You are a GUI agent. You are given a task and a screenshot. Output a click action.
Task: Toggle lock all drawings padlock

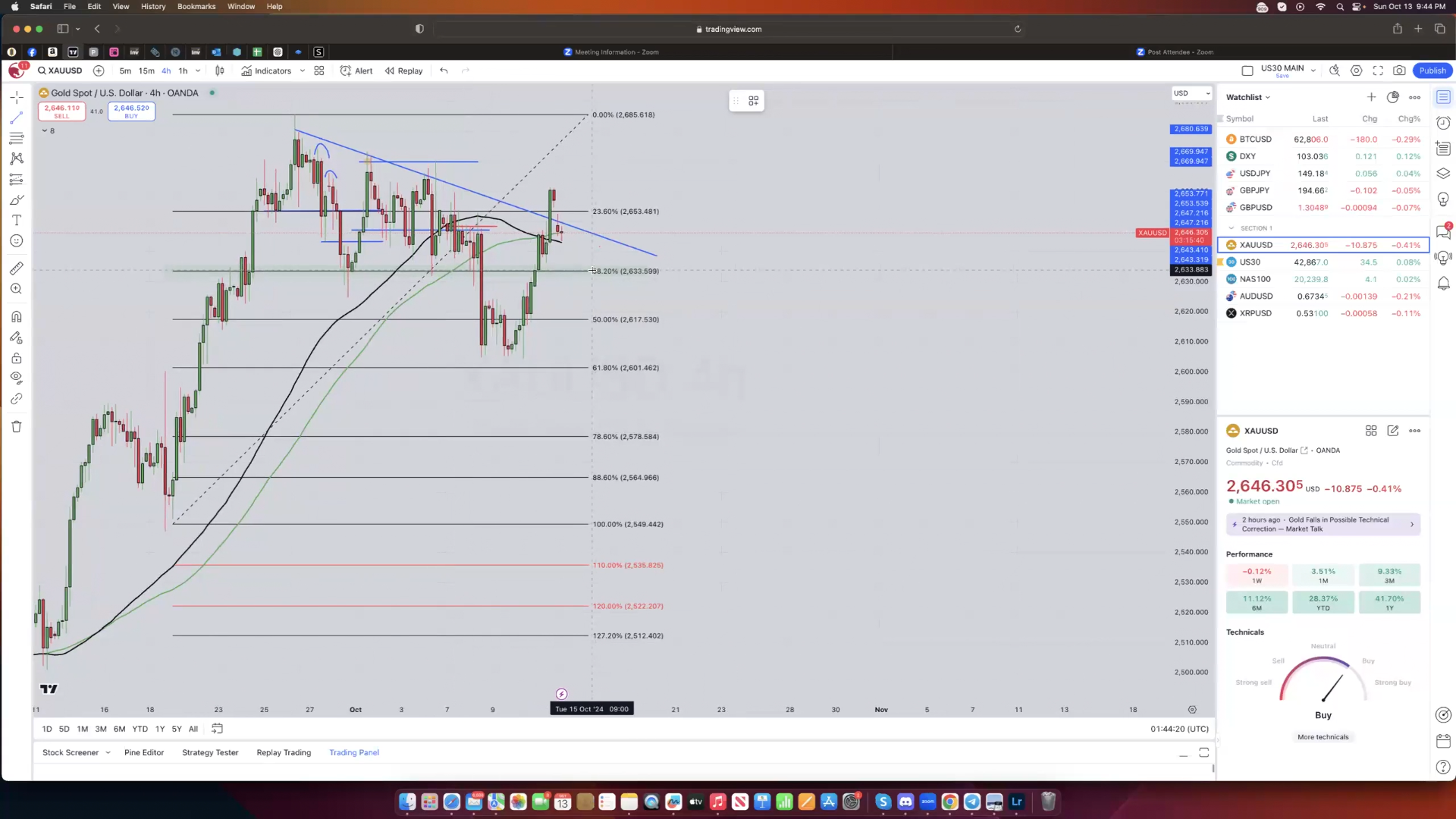16,358
